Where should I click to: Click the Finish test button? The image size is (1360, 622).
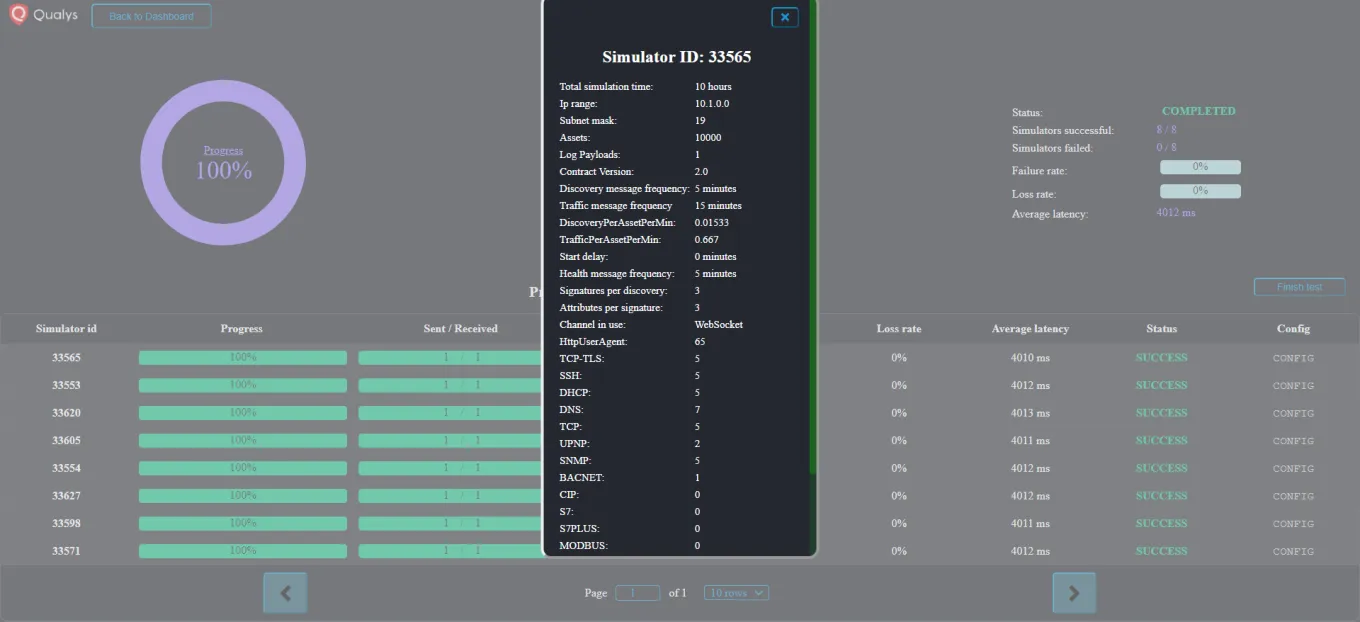(1299, 286)
